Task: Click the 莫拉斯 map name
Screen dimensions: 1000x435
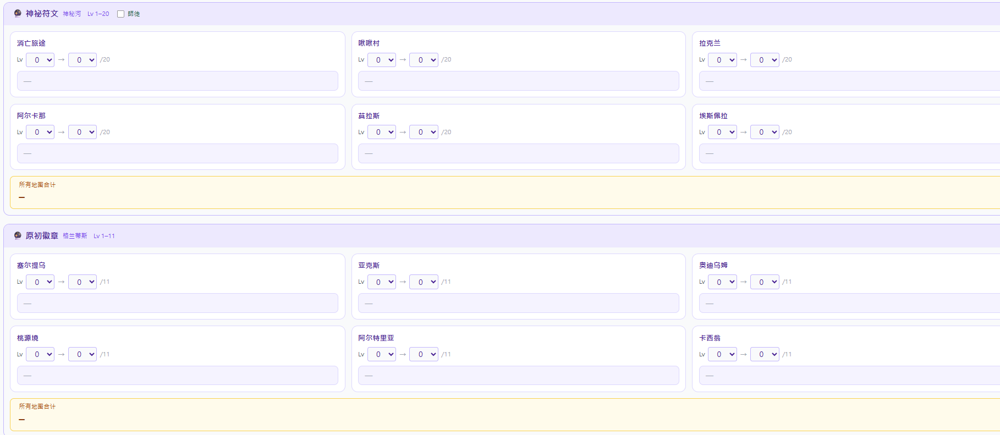Action: coord(369,115)
